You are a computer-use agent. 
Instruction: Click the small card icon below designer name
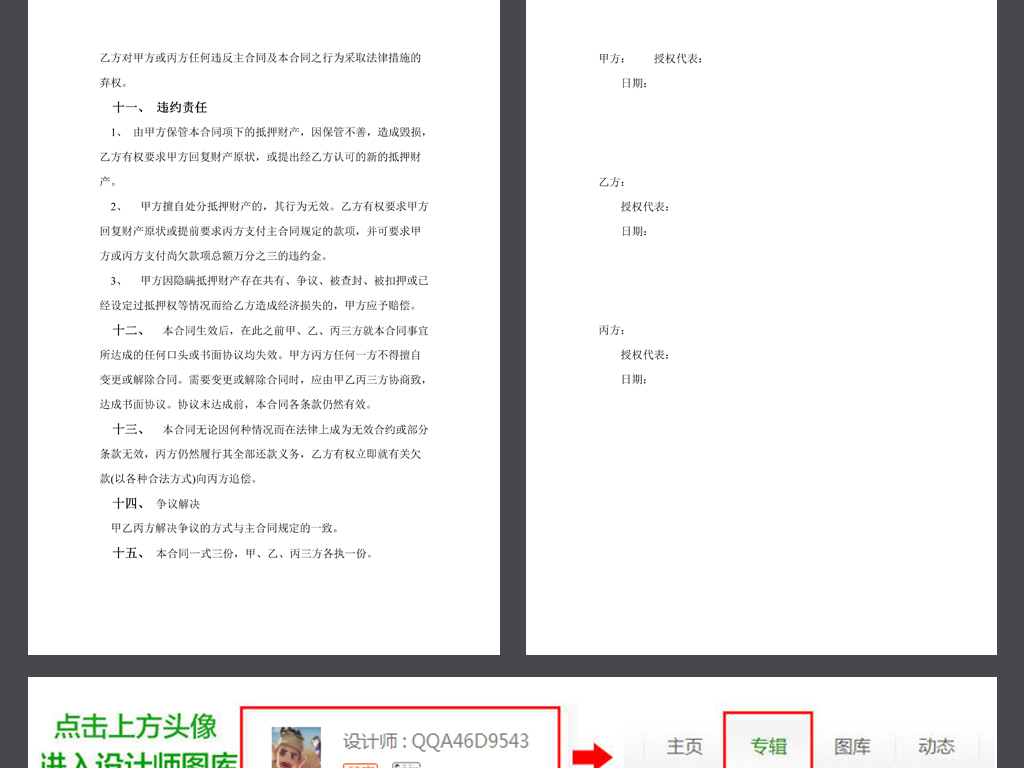point(405,765)
